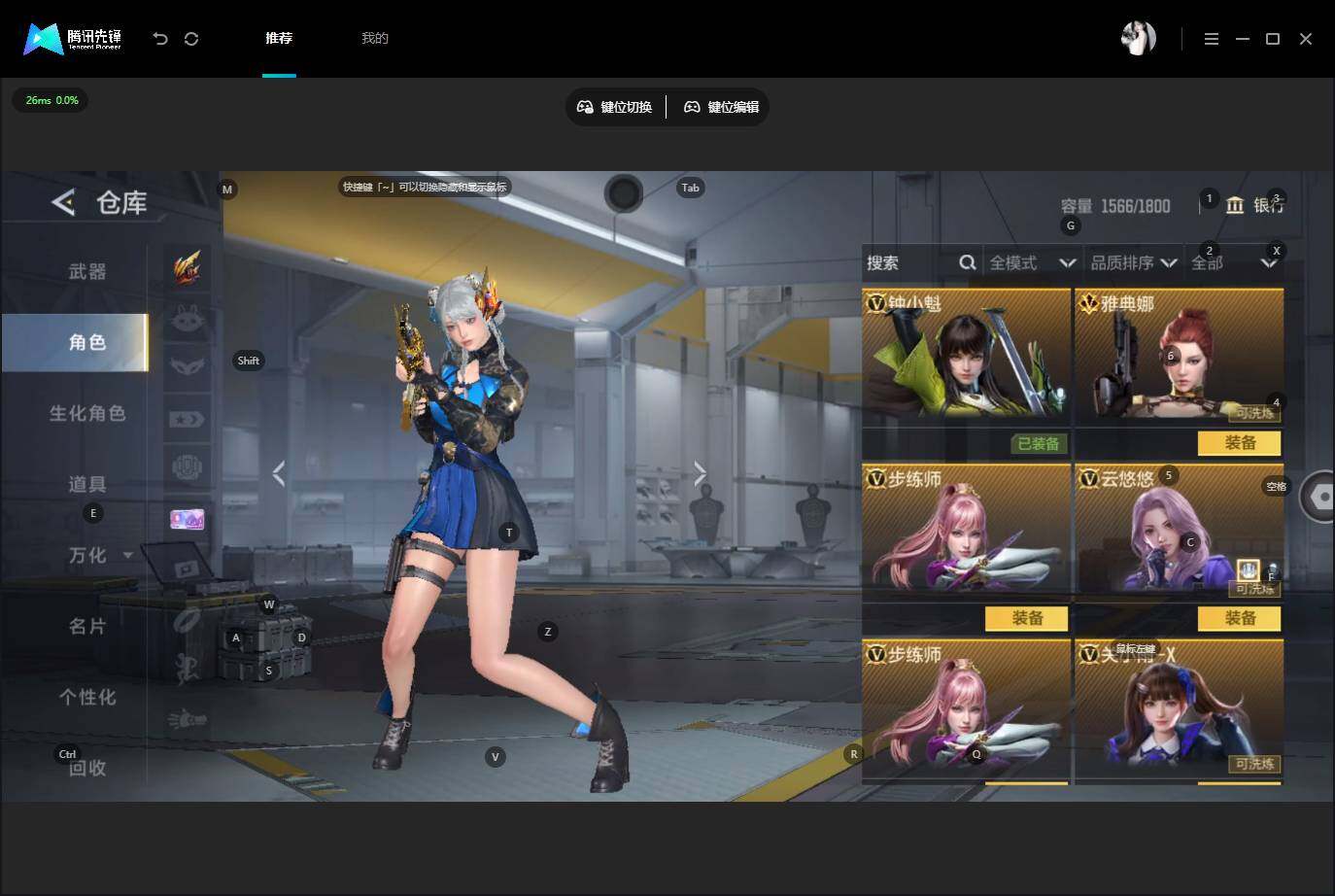Click the magnifier search icon

point(968,262)
